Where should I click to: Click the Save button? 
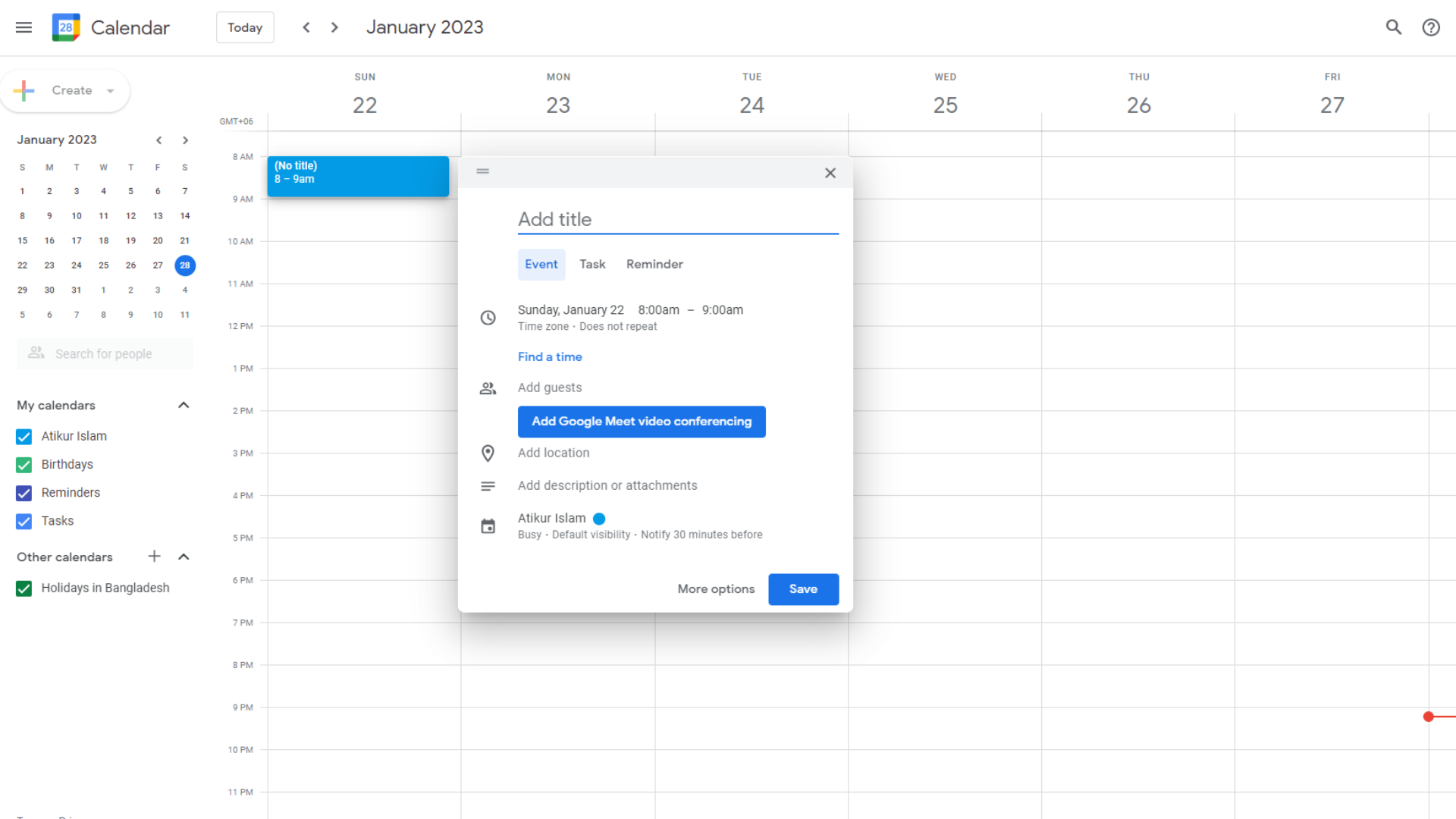803,589
